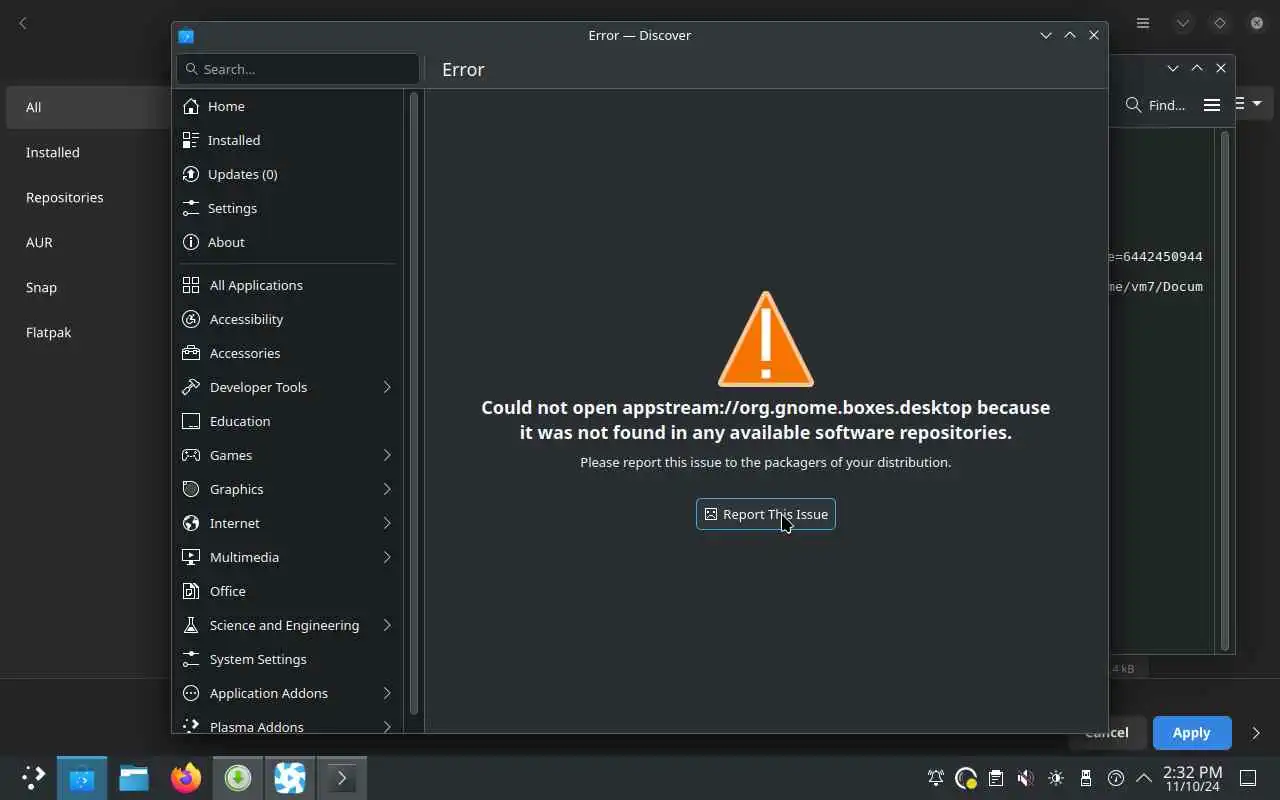Open hamburger menu in background window header
The image size is (1280, 800).
pyautogui.click(x=1143, y=23)
